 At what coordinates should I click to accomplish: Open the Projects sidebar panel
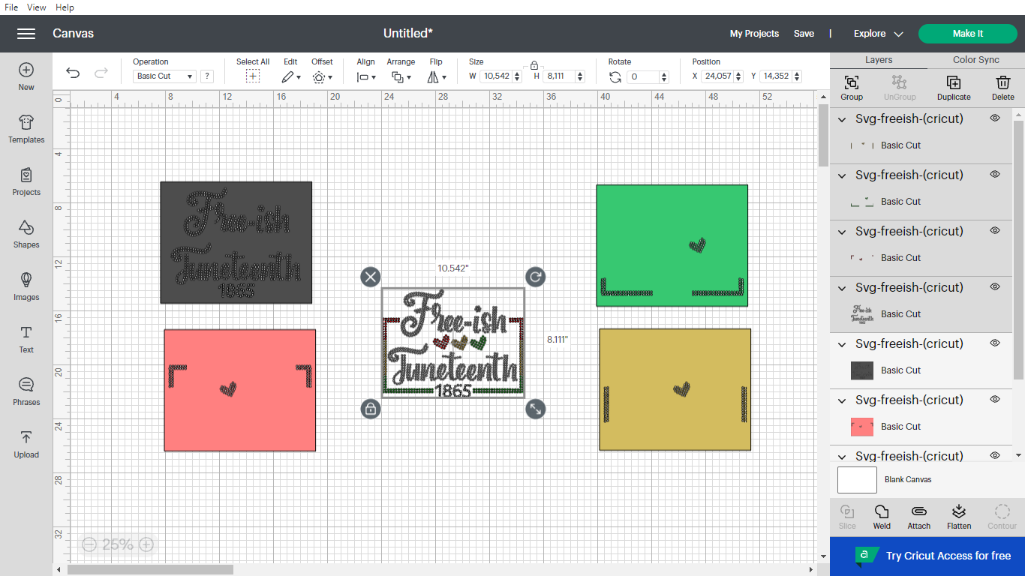pyautogui.click(x=26, y=181)
